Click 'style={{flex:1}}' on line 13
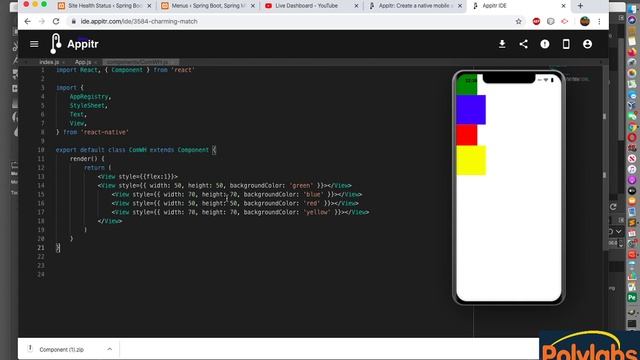 147,177
